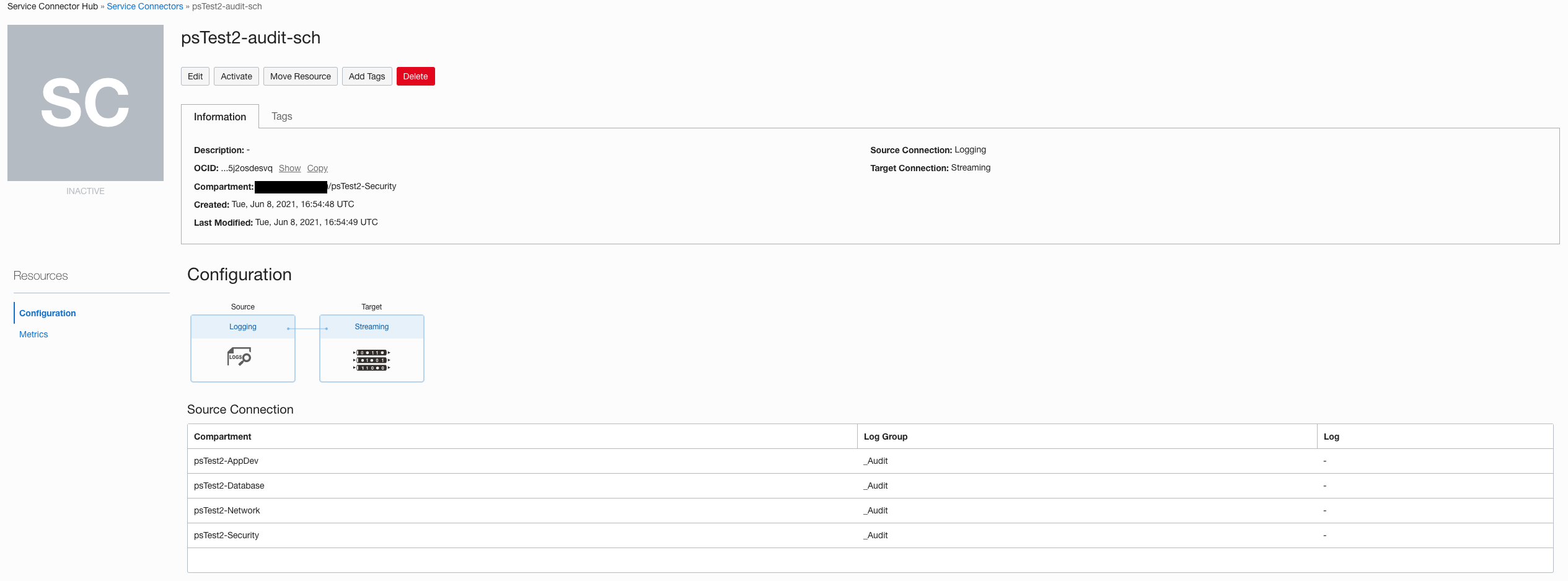Copy the connector OCID
The height and width of the screenshot is (581, 1568).
[317, 168]
